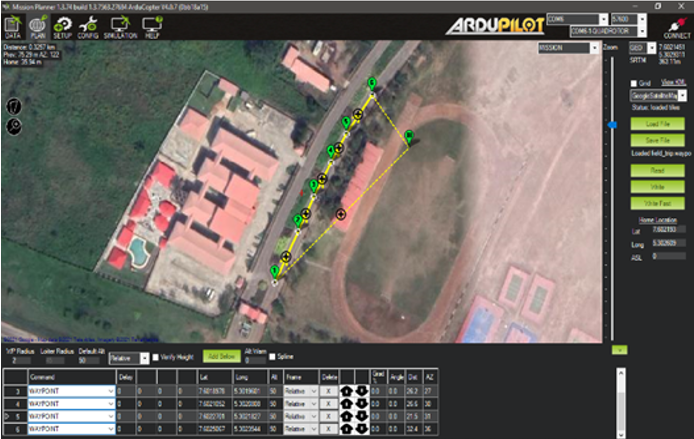Switch to the DATA screen
Image resolution: width=694 pixels, height=439 pixels.
point(13,27)
